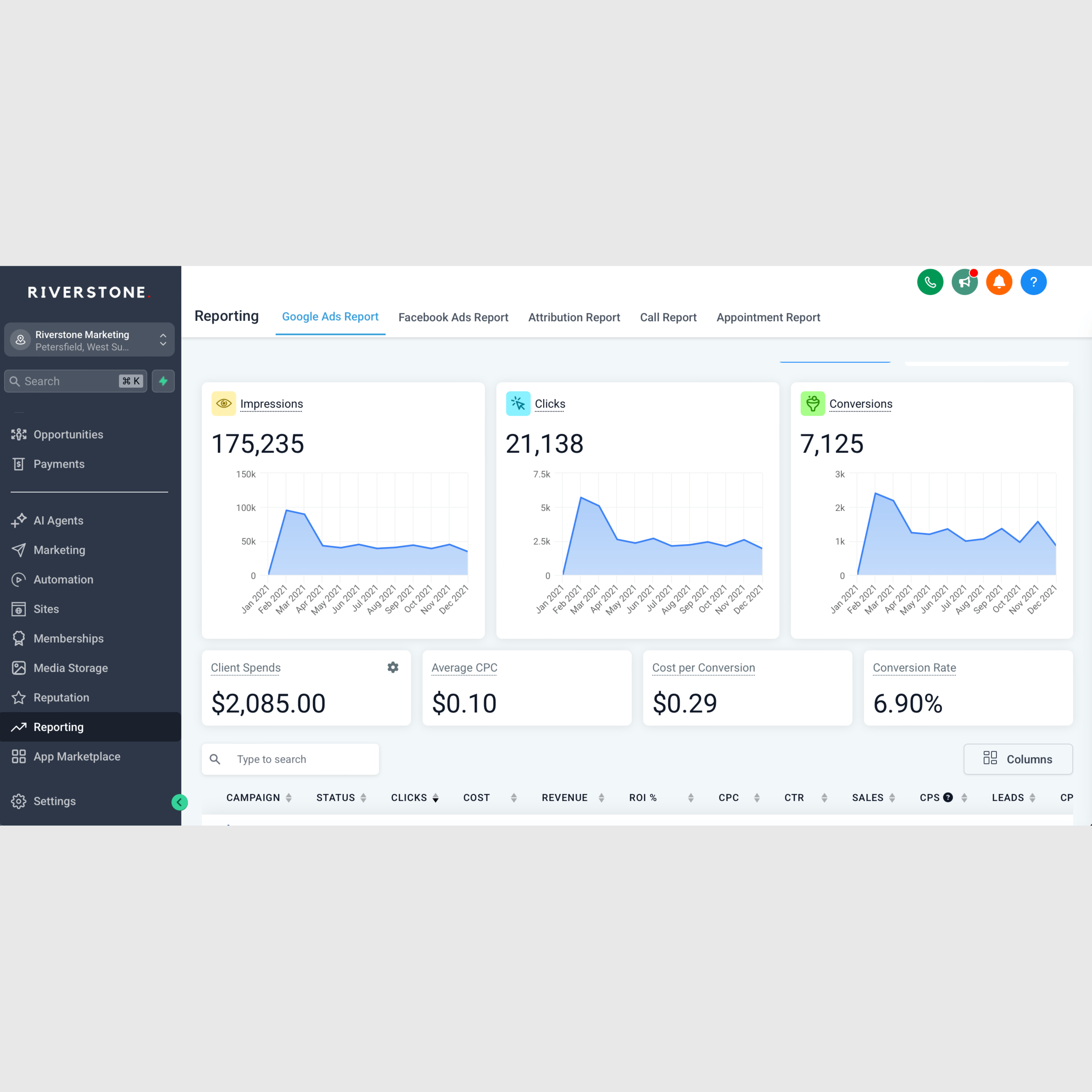Sort table by Clicks column
This screenshot has height=1092, width=1092.
point(435,798)
